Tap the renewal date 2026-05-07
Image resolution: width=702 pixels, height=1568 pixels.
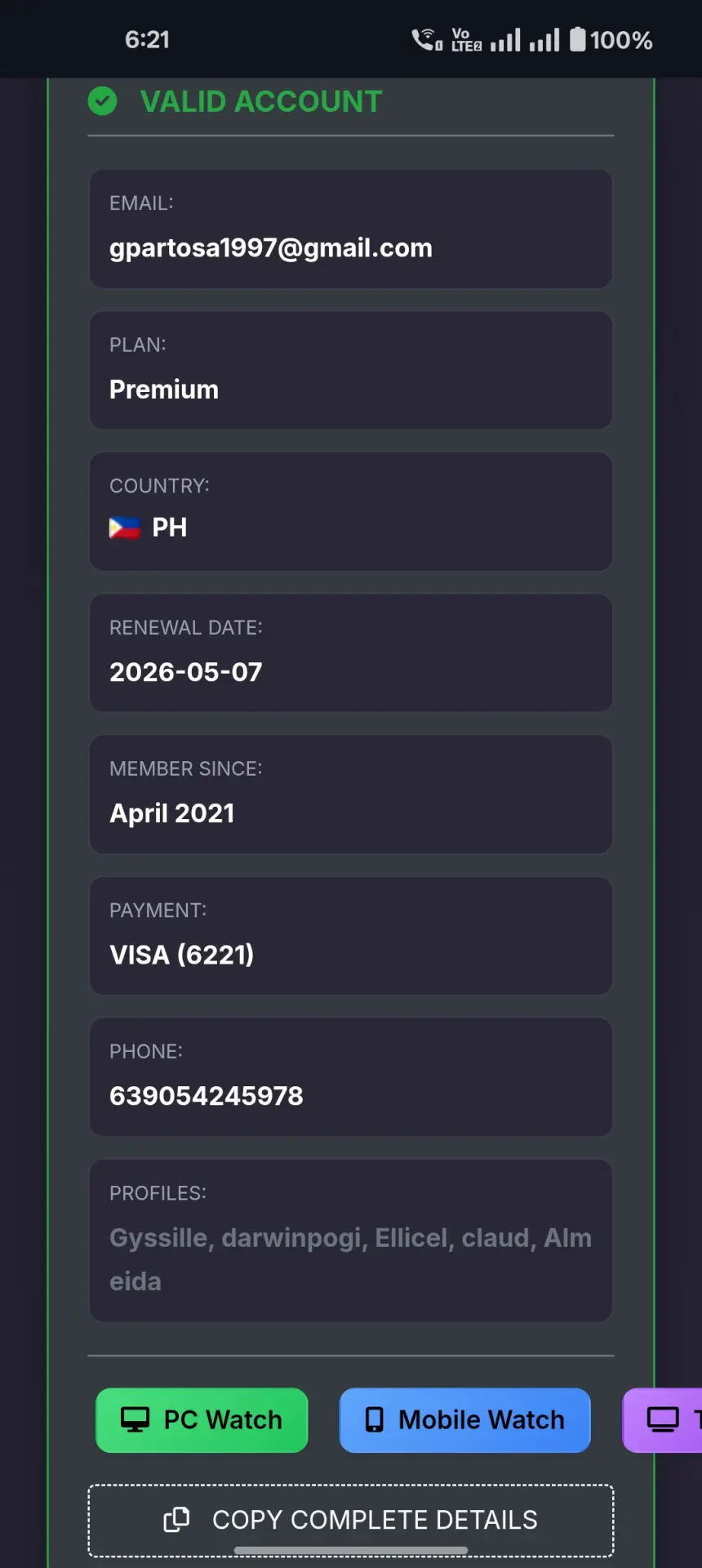point(186,672)
